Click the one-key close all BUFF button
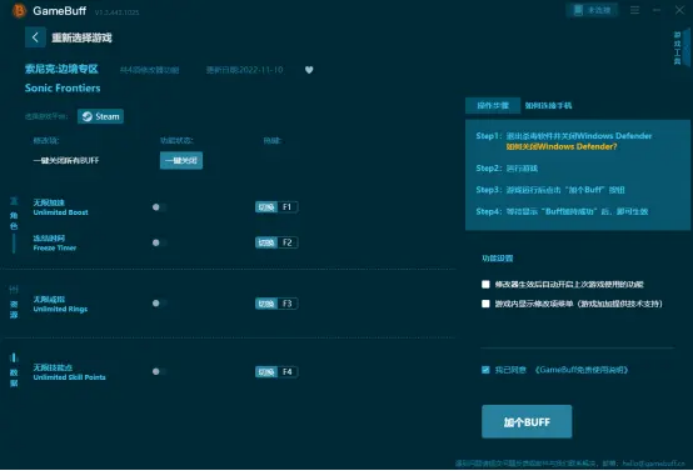 tap(181, 160)
